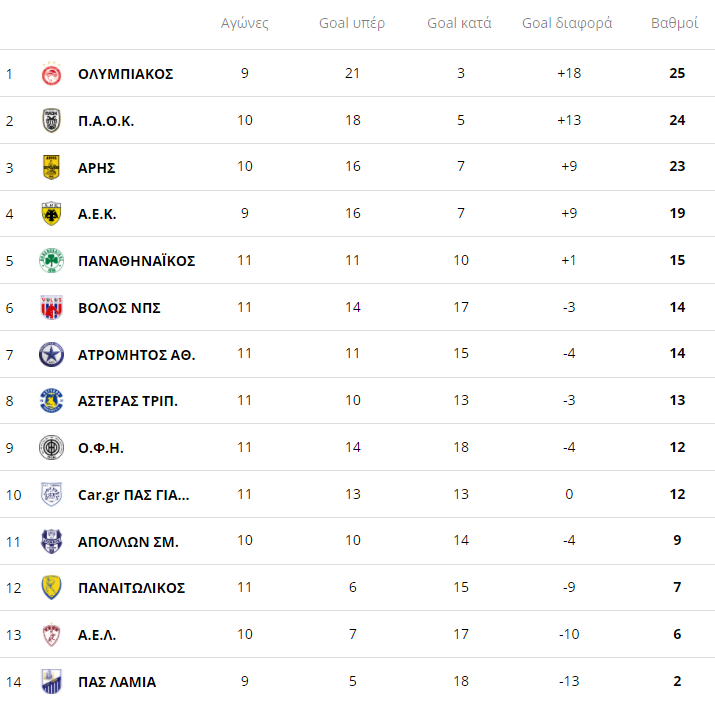Sort by Goal διαφορά header
Screen dimensions: 715x701
click(x=567, y=23)
